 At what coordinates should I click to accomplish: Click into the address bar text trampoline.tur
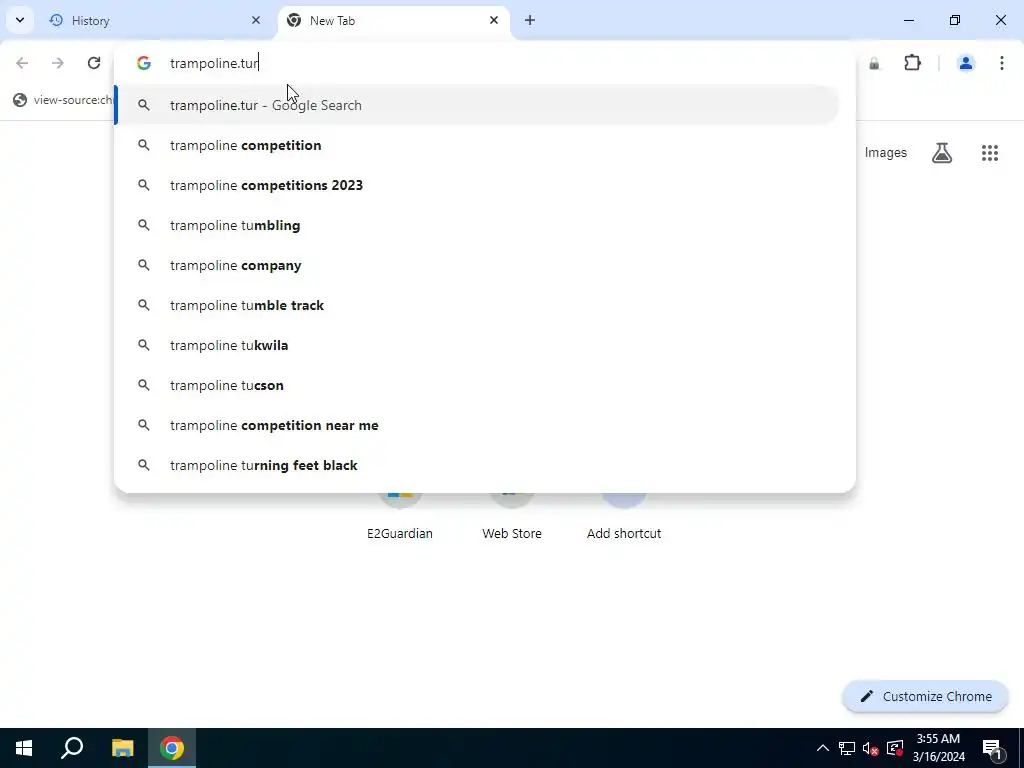(214, 63)
